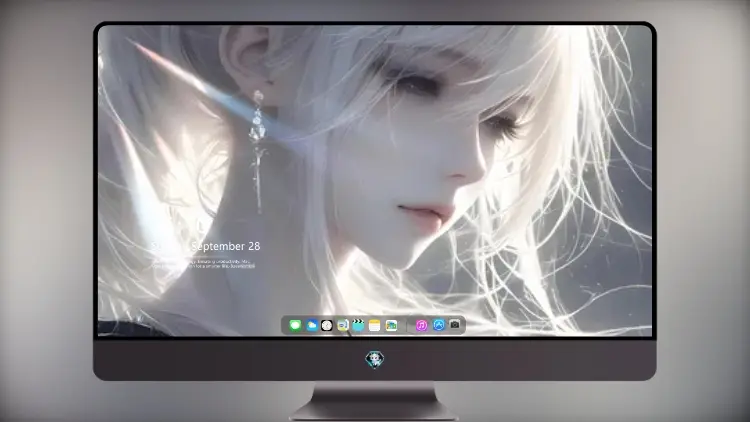Open the green Messages dock icon
This screenshot has width=750, height=422.
[295, 325]
